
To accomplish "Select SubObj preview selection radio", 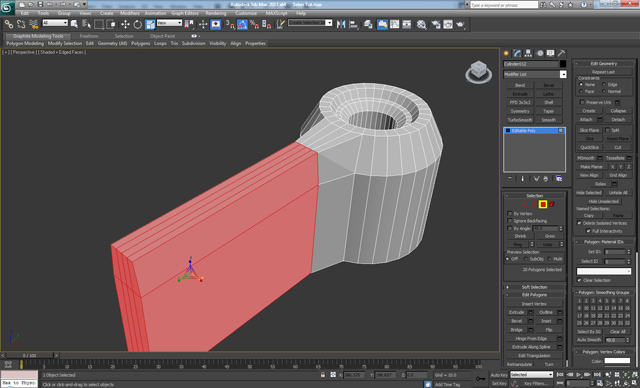I will (526, 259).
